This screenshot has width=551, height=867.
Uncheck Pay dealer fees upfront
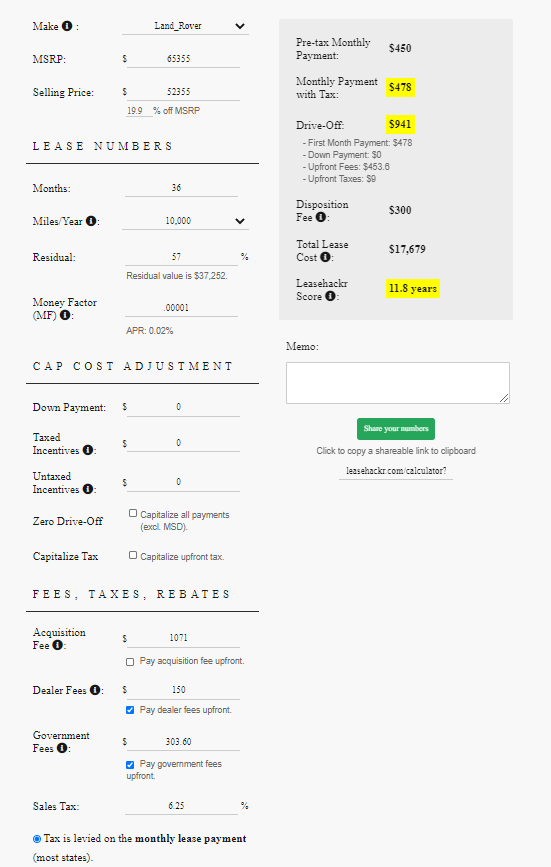[130, 710]
